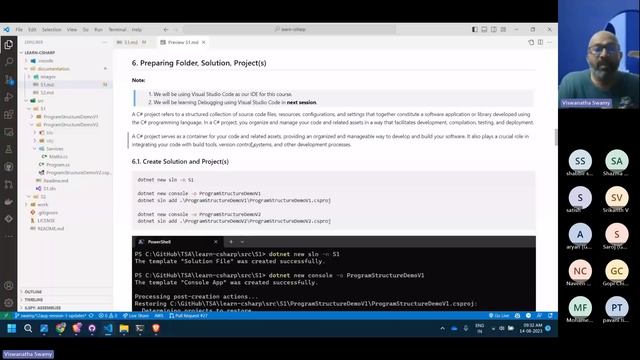Click the split editor icon

(540, 42)
